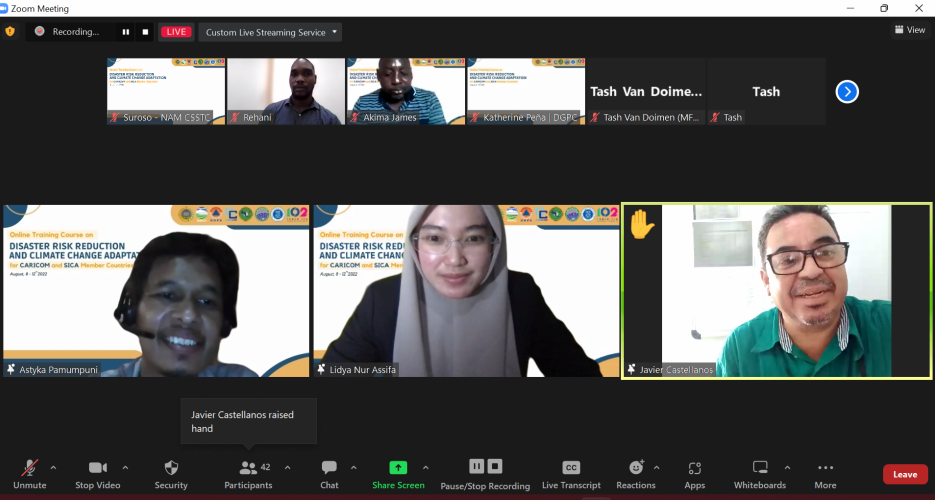Stop Video camera toggle
This screenshot has height=500, width=935.
pyautogui.click(x=98, y=473)
